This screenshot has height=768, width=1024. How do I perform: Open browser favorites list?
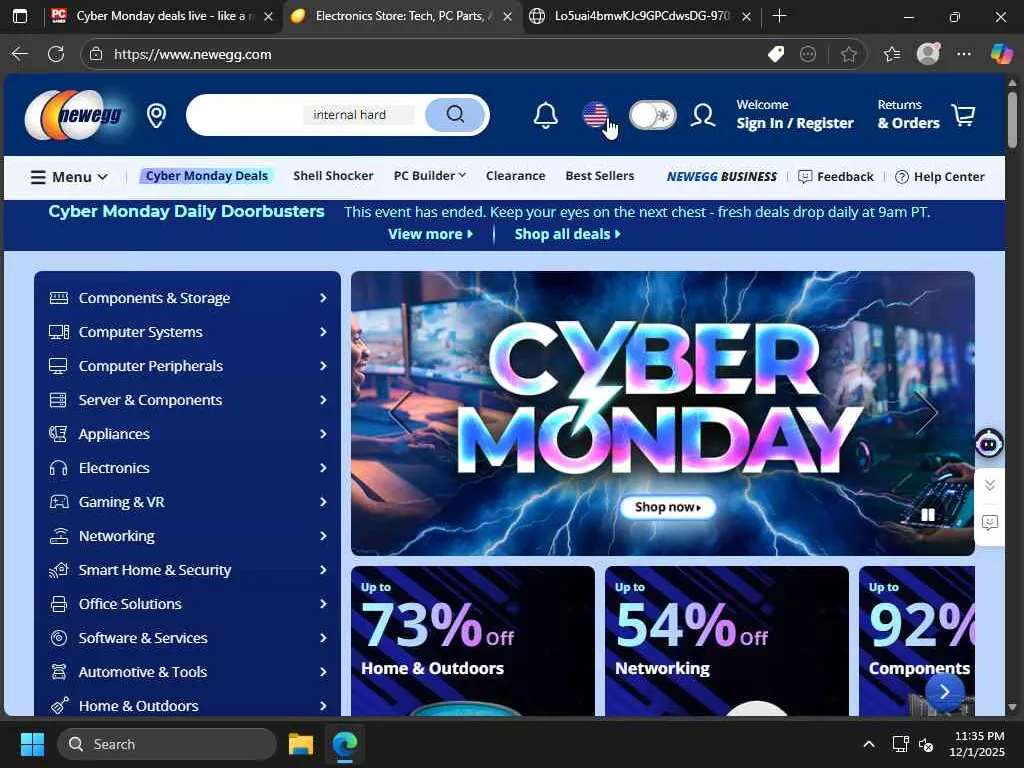pos(892,54)
